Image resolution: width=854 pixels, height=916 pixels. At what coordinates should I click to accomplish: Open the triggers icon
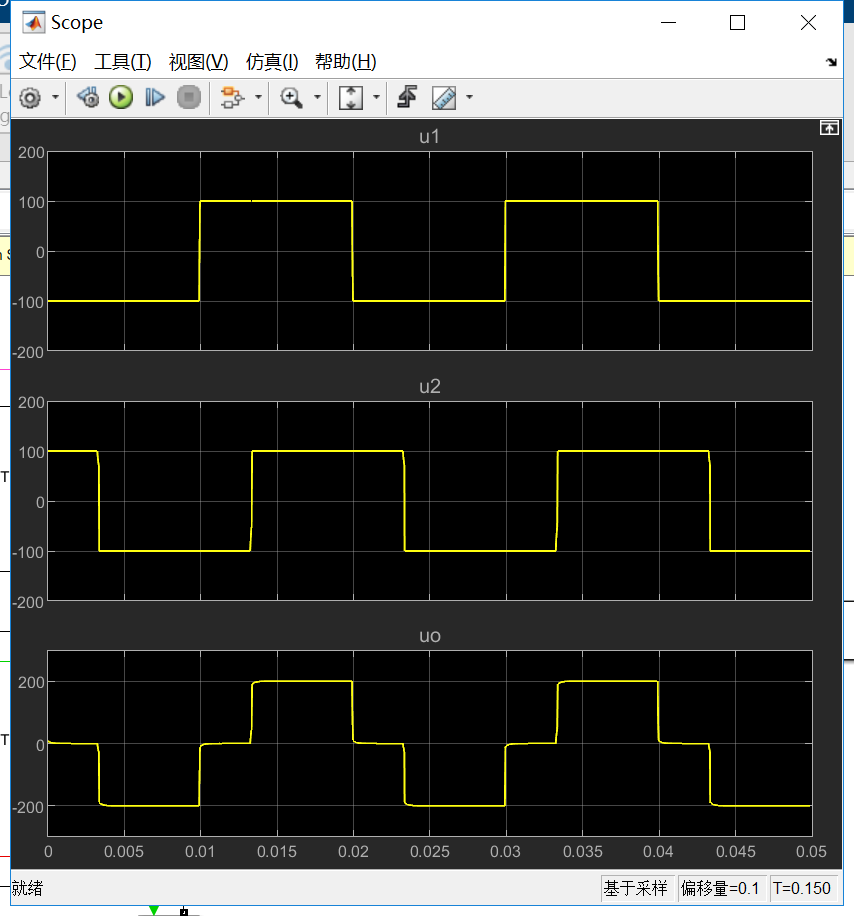coord(407,97)
